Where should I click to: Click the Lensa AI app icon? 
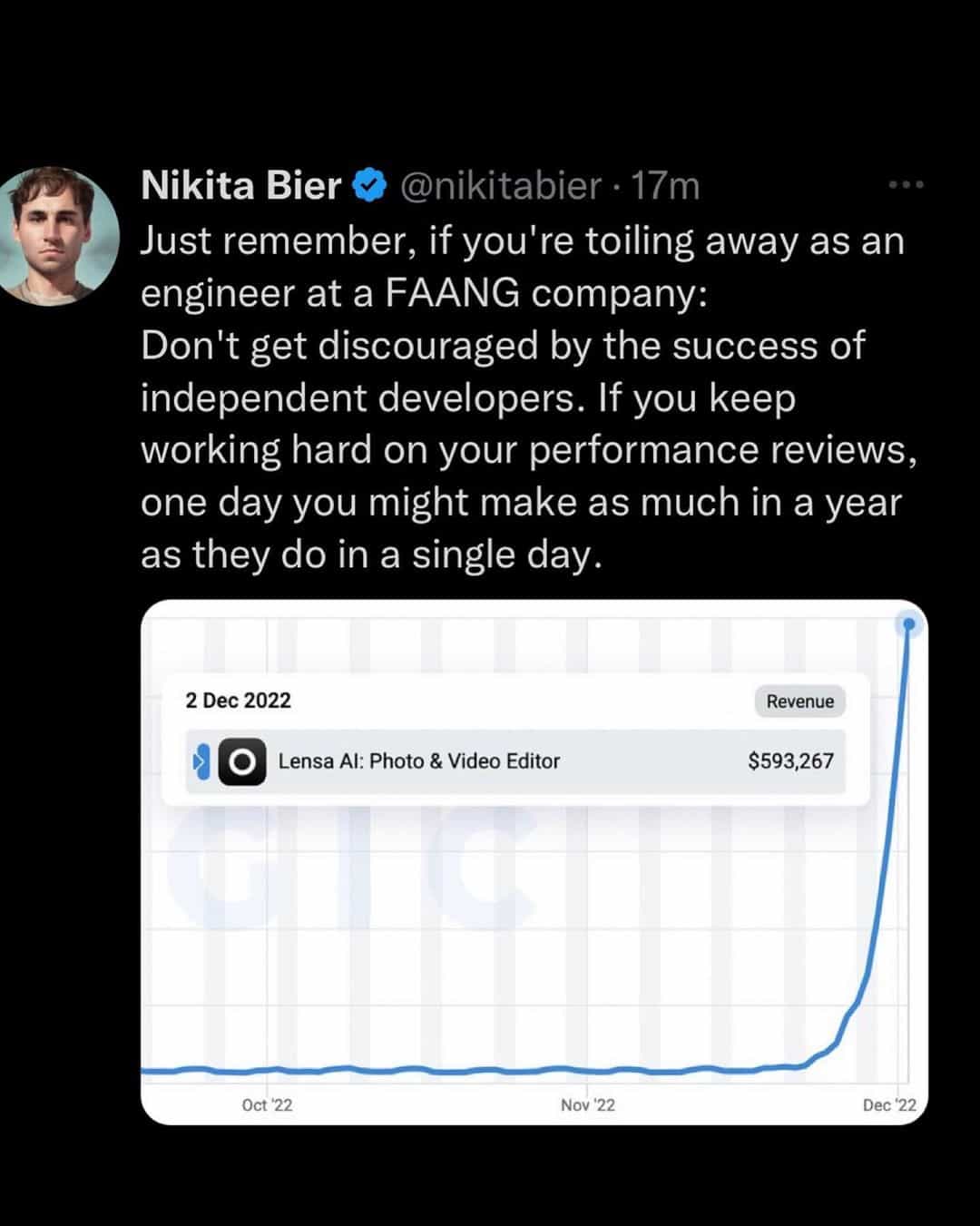242,761
